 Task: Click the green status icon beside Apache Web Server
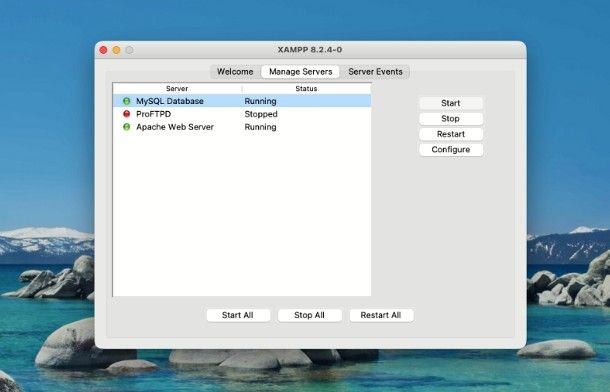[x=126, y=127]
